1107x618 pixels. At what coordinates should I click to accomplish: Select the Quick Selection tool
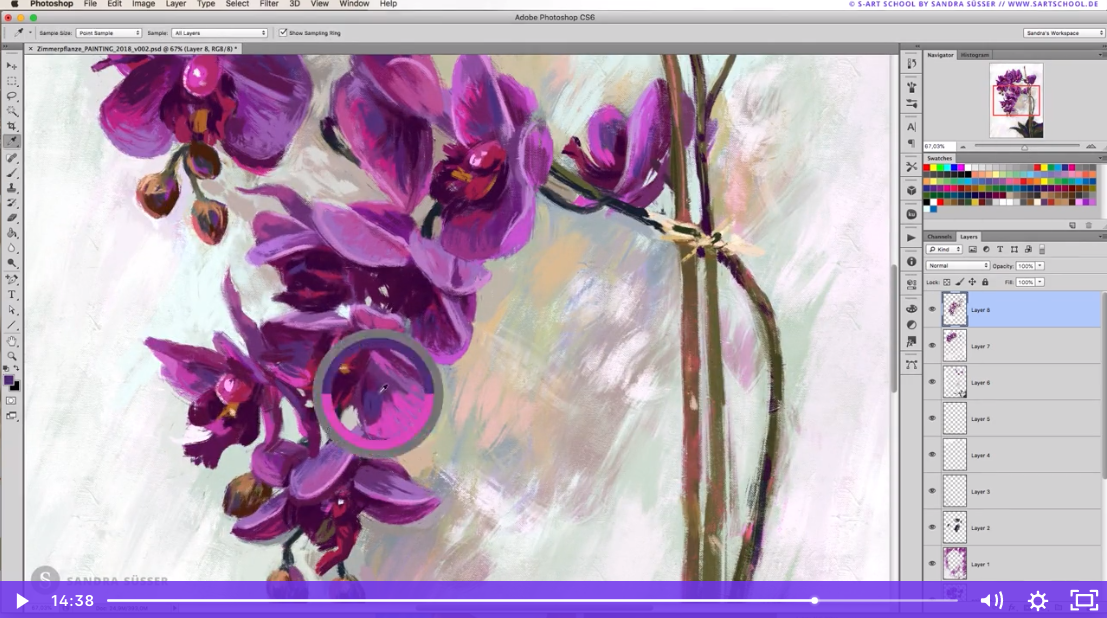pyautogui.click(x=12, y=111)
